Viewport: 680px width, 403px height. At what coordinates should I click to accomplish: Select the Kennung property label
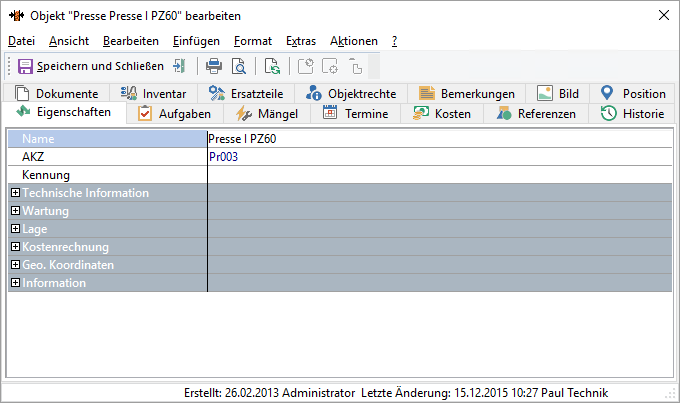click(108, 175)
